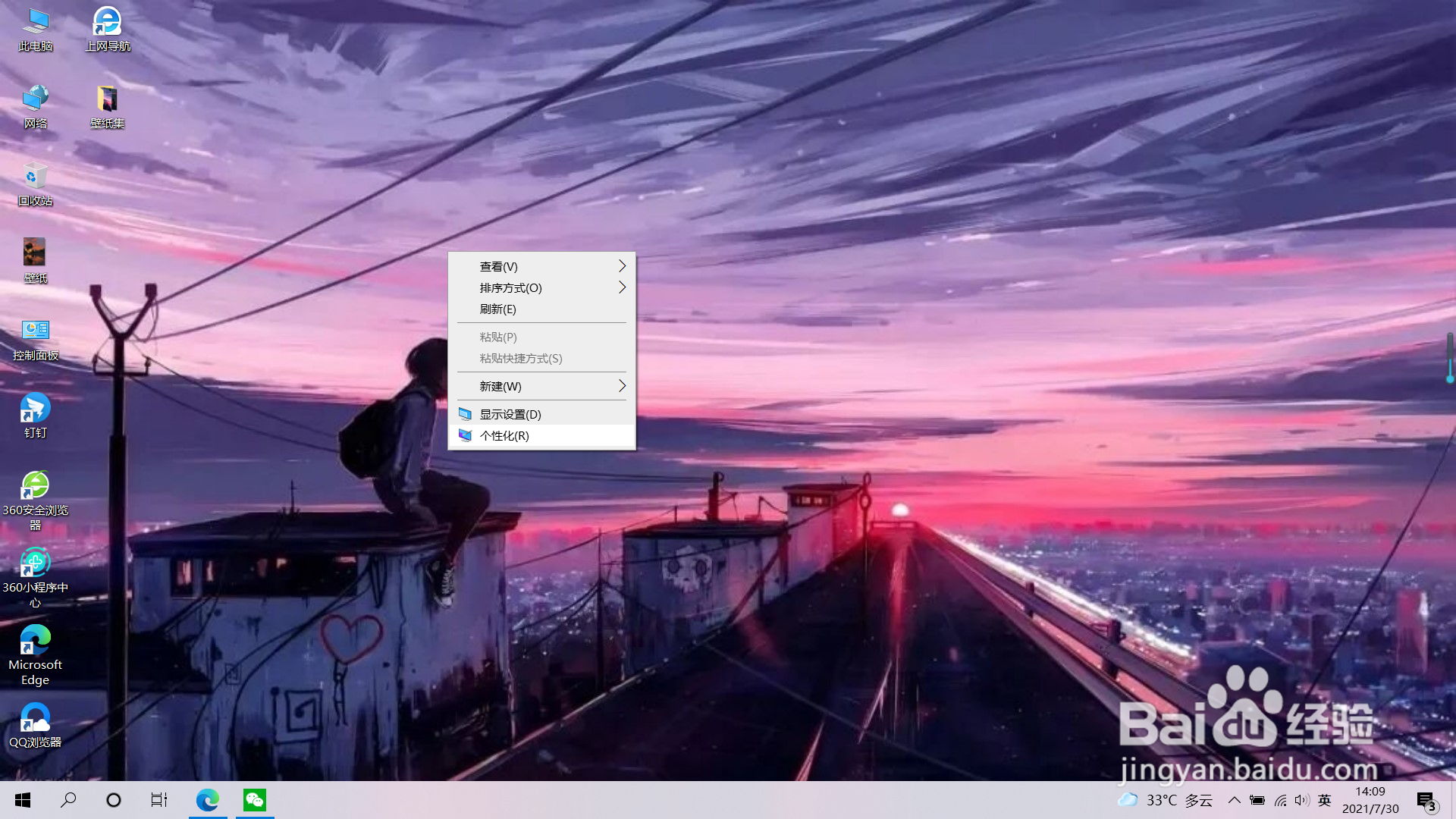Open 此电脑 from the desktop
The width and height of the screenshot is (1456, 819).
[34, 30]
